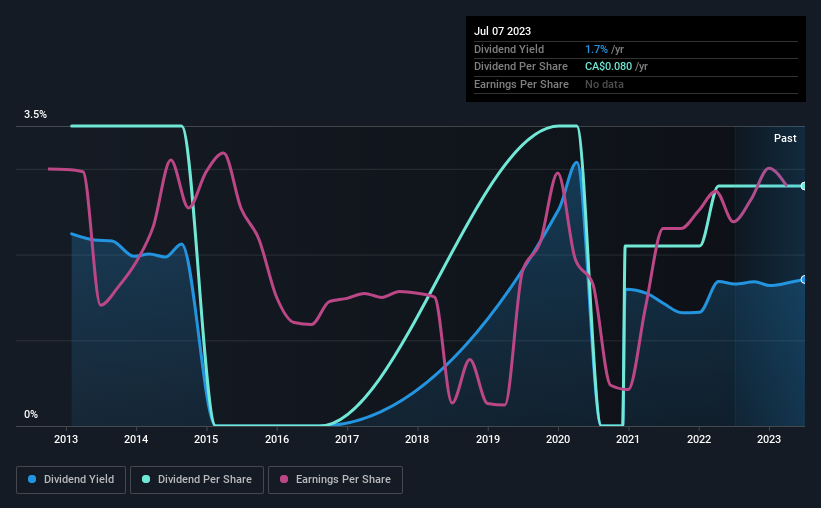Toggle the Earnings Per Share legend button
Image resolution: width=821 pixels, height=508 pixels.
335,480
